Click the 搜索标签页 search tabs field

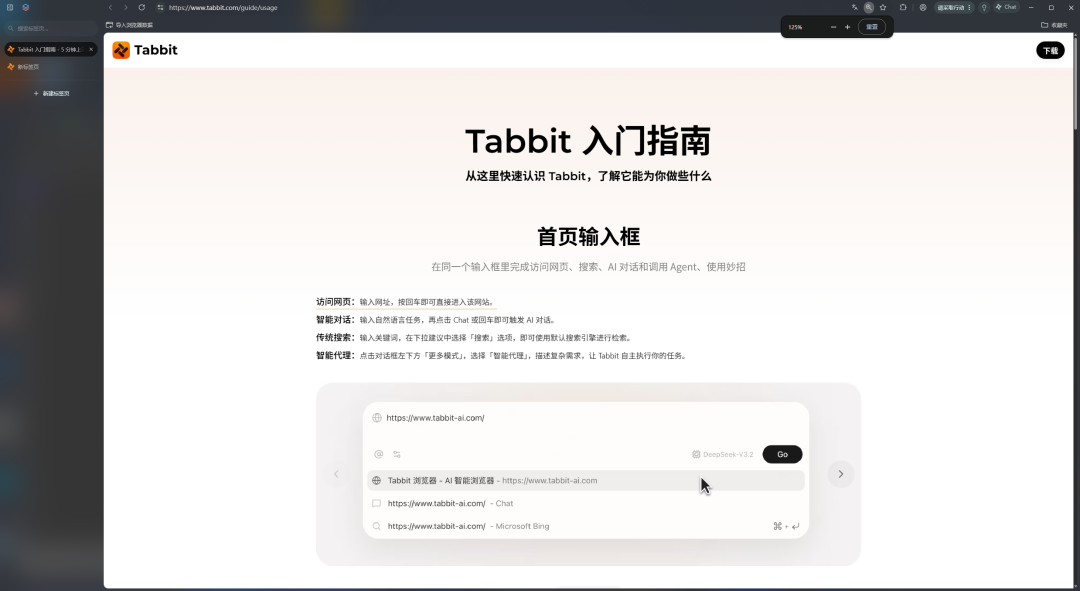pos(50,28)
